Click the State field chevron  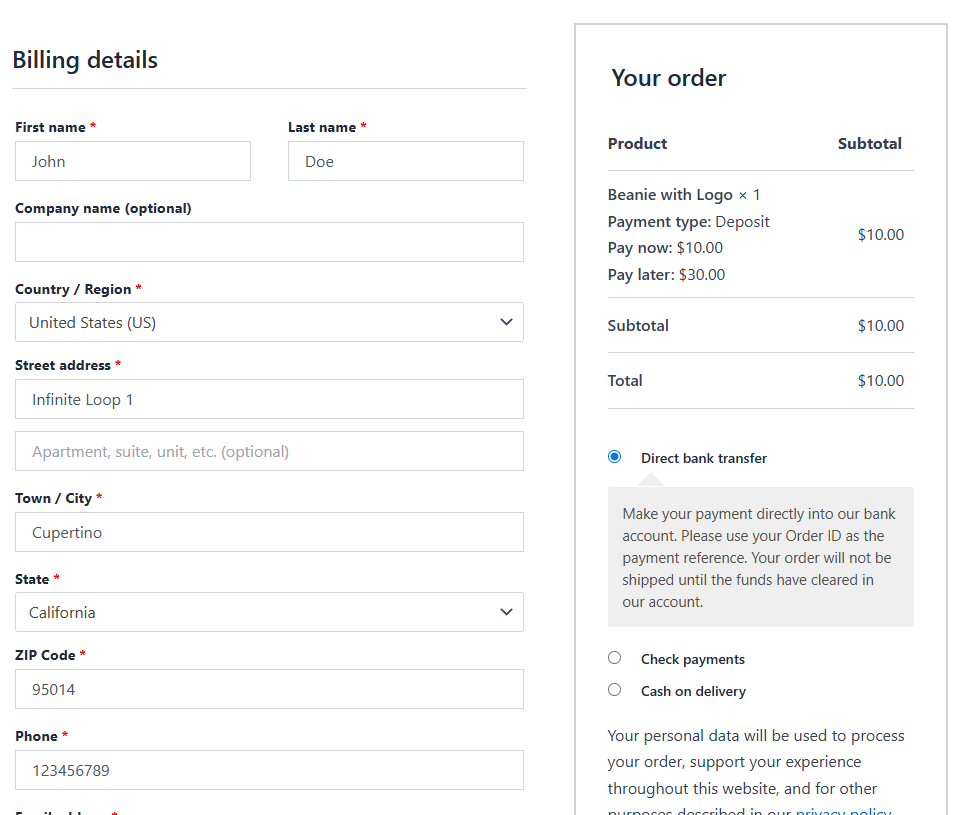click(x=506, y=612)
